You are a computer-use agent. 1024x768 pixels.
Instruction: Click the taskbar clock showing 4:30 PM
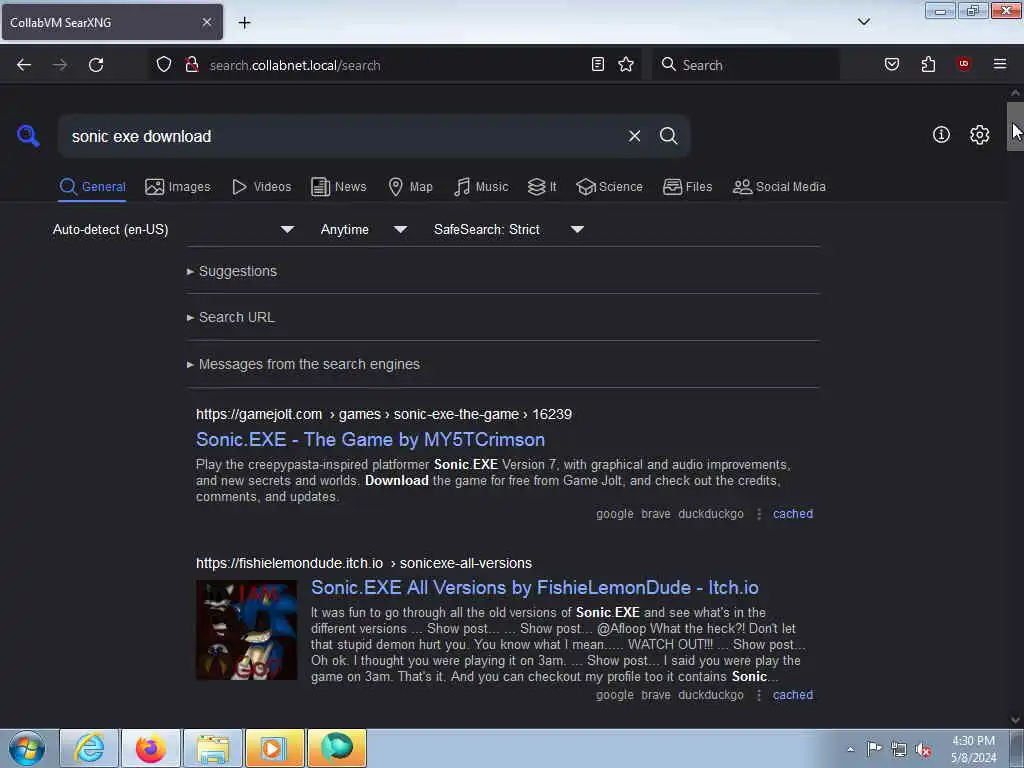click(973, 749)
